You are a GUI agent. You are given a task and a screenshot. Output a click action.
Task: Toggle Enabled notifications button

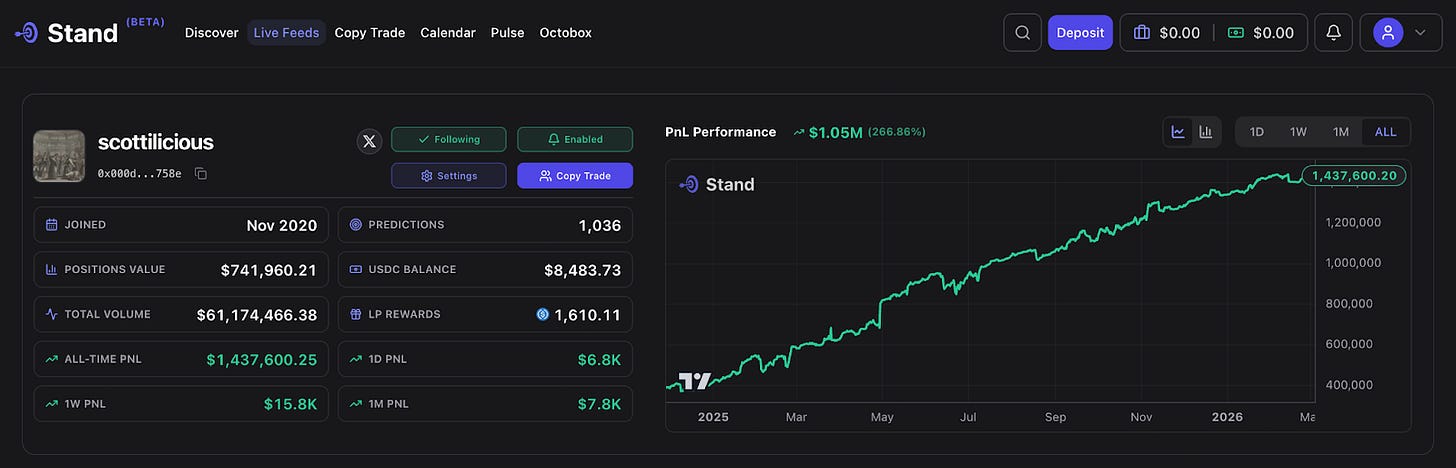point(575,139)
